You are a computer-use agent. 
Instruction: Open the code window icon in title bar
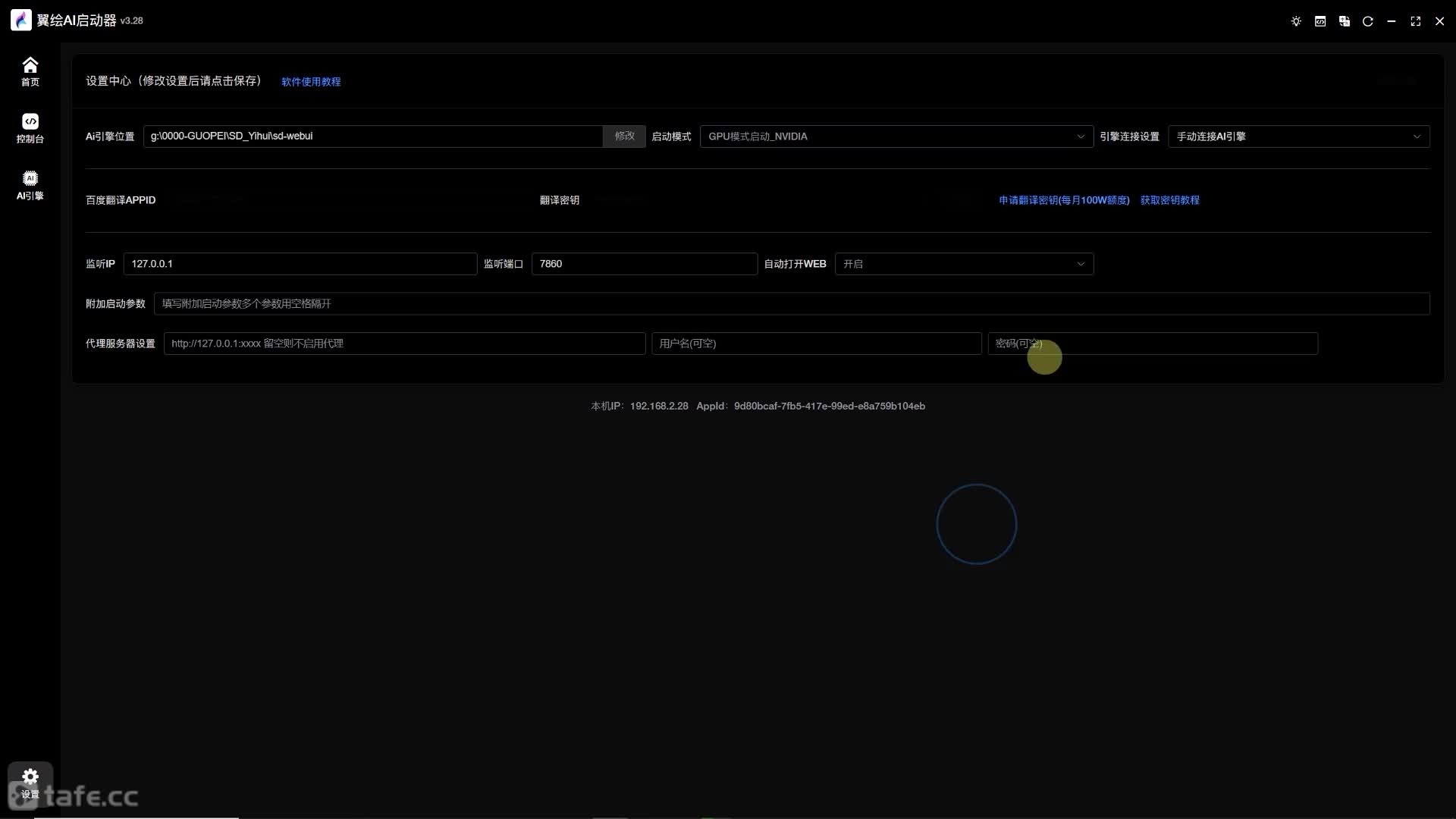tap(1320, 21)
